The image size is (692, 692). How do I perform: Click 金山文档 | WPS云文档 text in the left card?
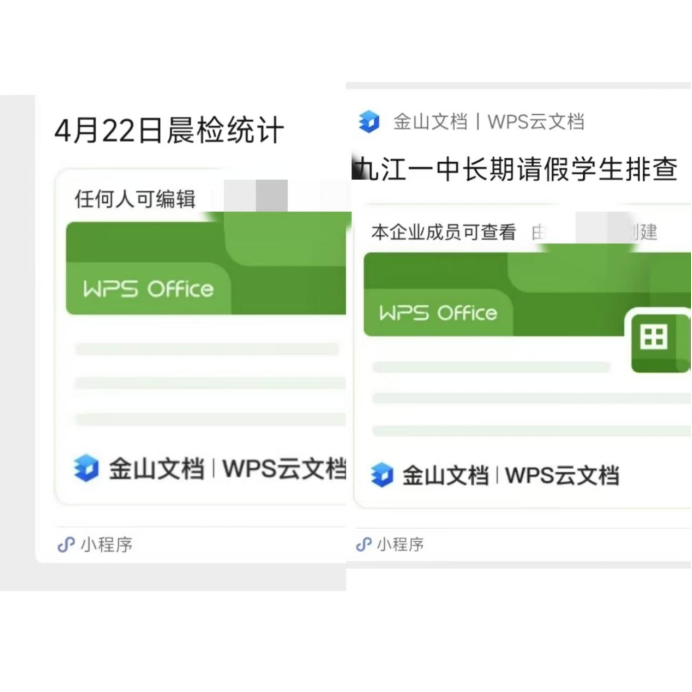(228, 468)
